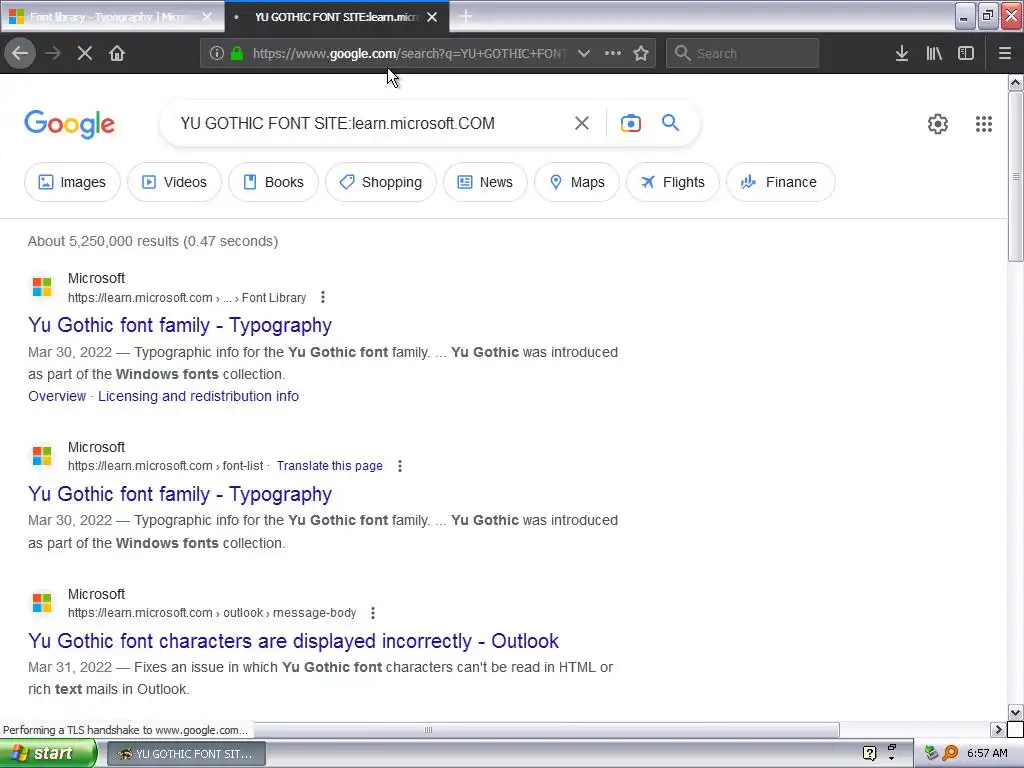
Task: Show site information icon in address bar
Action: pyautogui.click(x=217, y=53)
